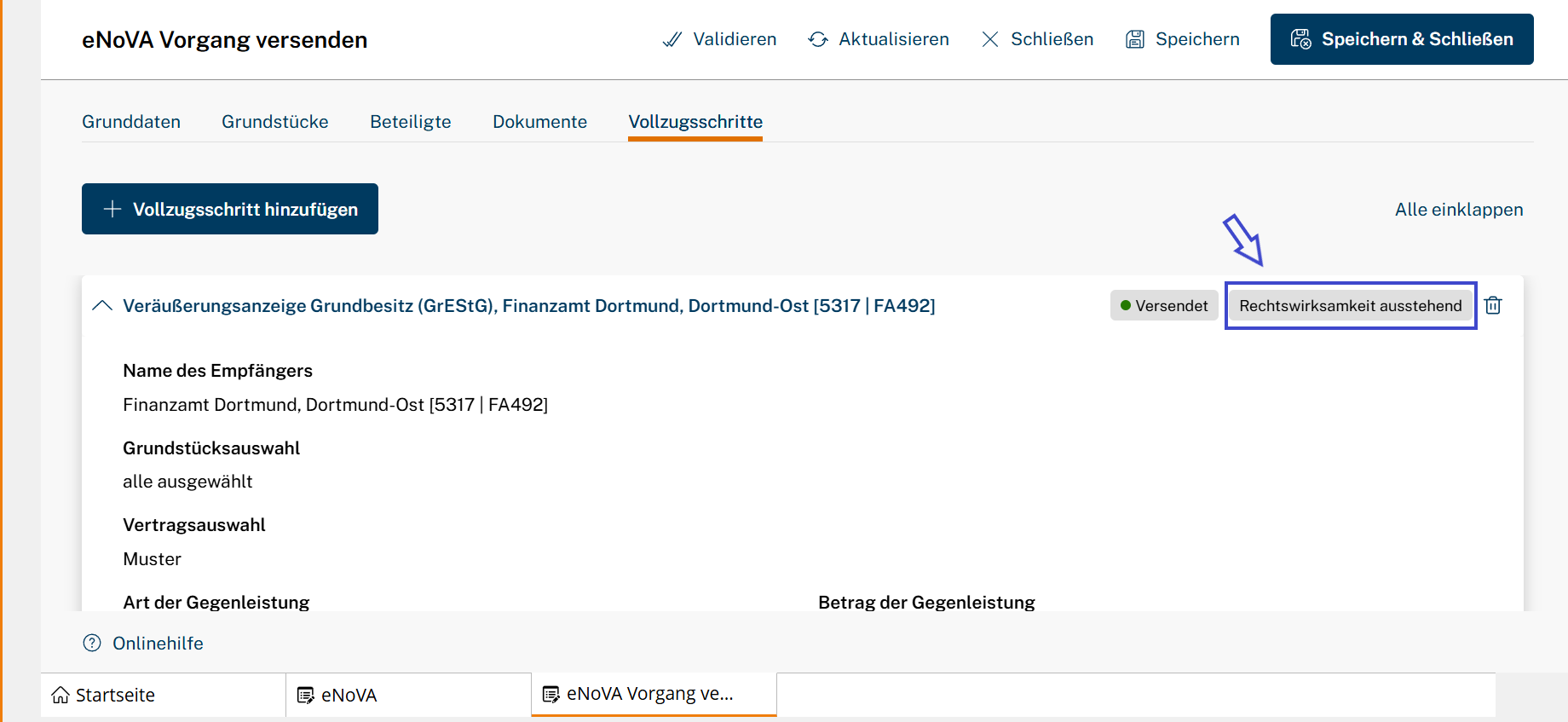Select the Dokumente tab
This screenshot has height=722, width=1568.
[x=539, y=122]
